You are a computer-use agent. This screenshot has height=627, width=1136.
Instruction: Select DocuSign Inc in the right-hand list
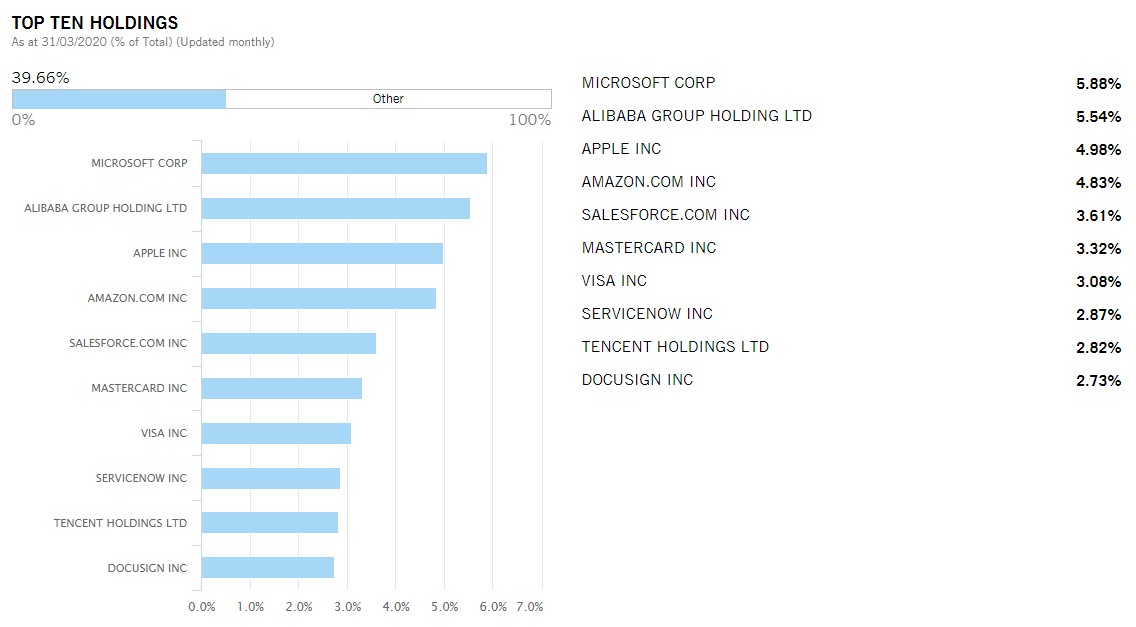coord(637,380)
